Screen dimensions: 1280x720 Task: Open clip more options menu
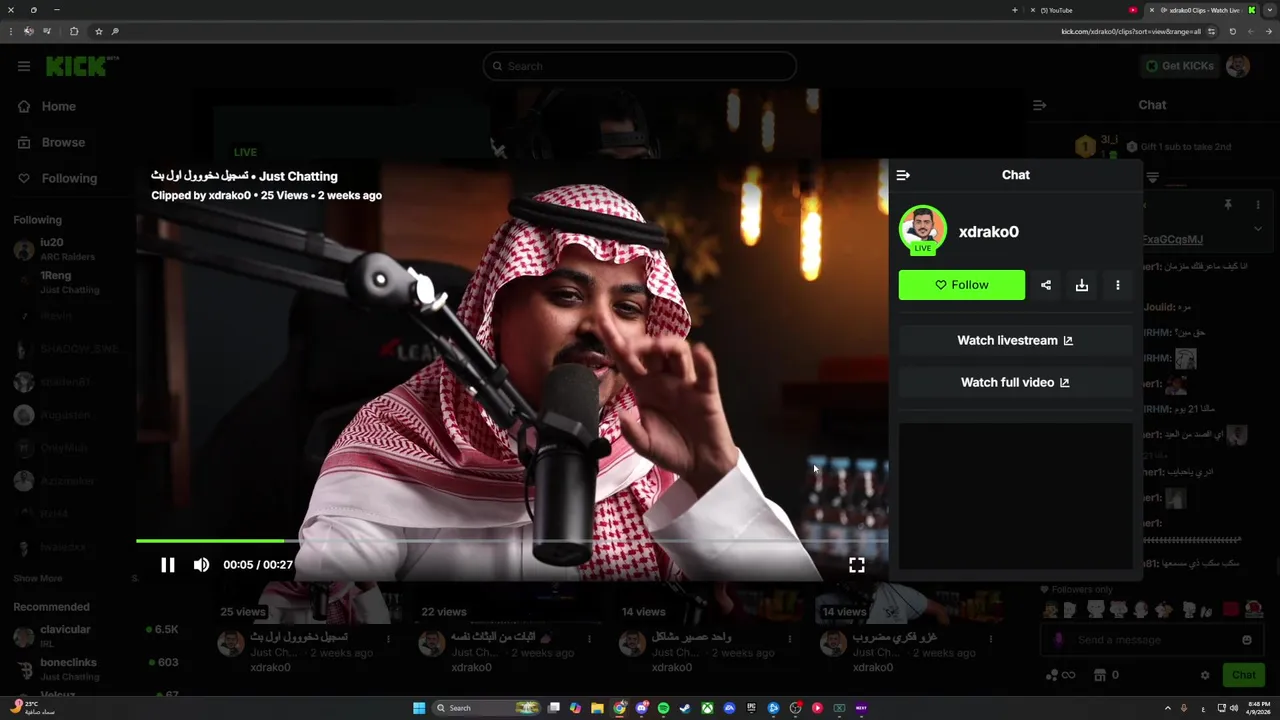click(x=1118, y=285)
